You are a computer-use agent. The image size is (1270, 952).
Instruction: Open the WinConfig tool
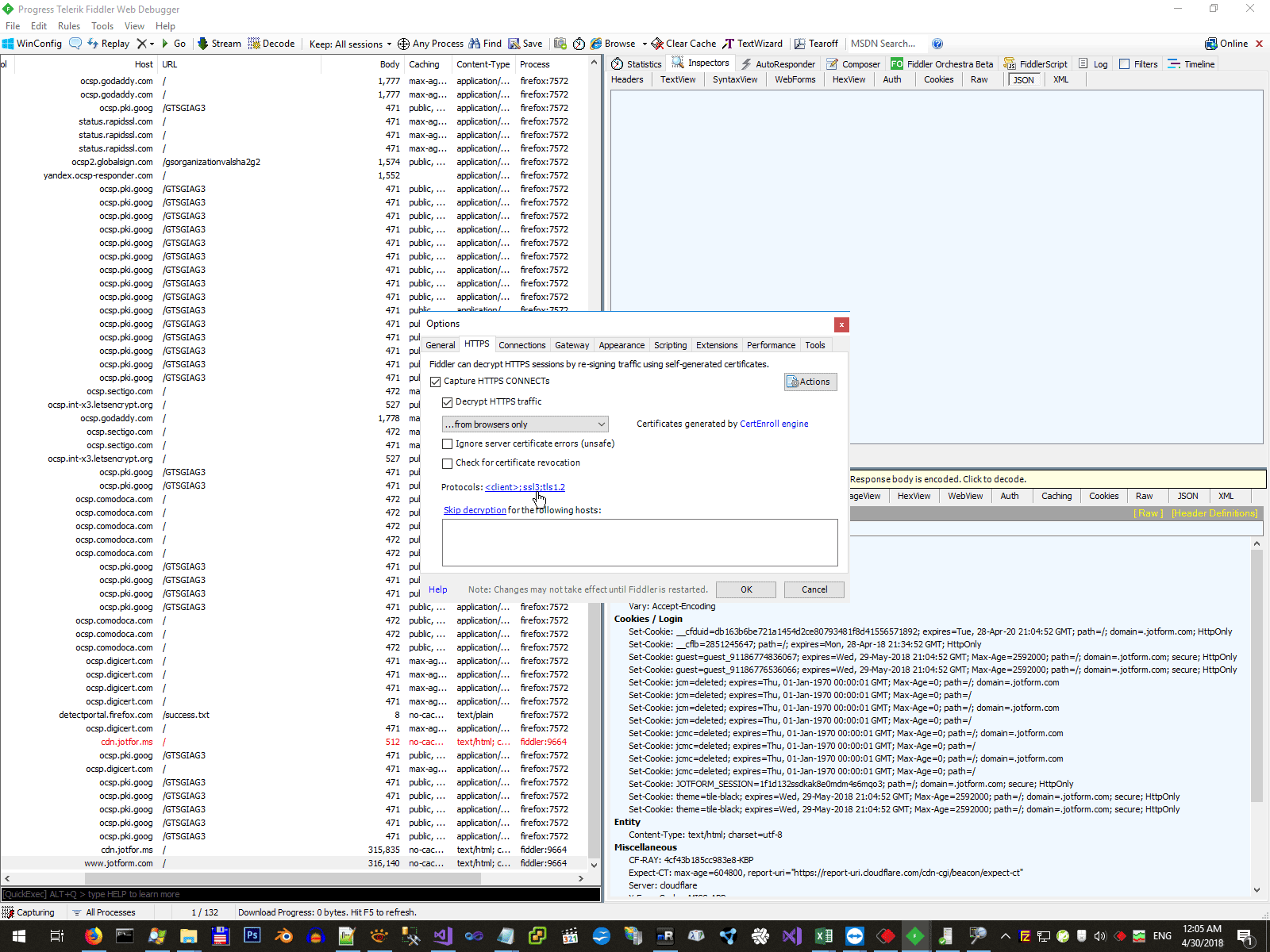(33, 44)
